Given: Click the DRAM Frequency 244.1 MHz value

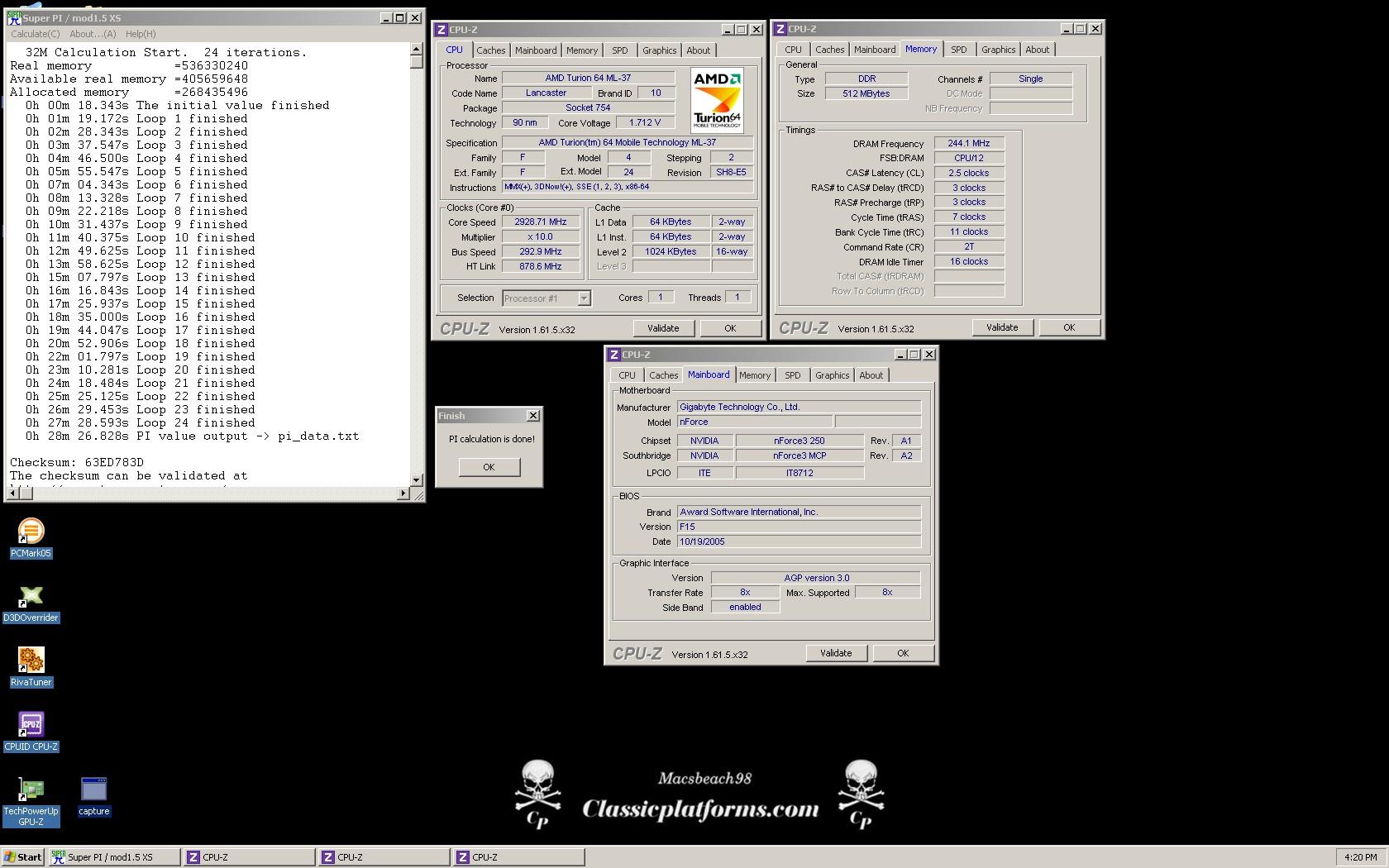Looking at the screenshot, I should (x=969, y=143).
